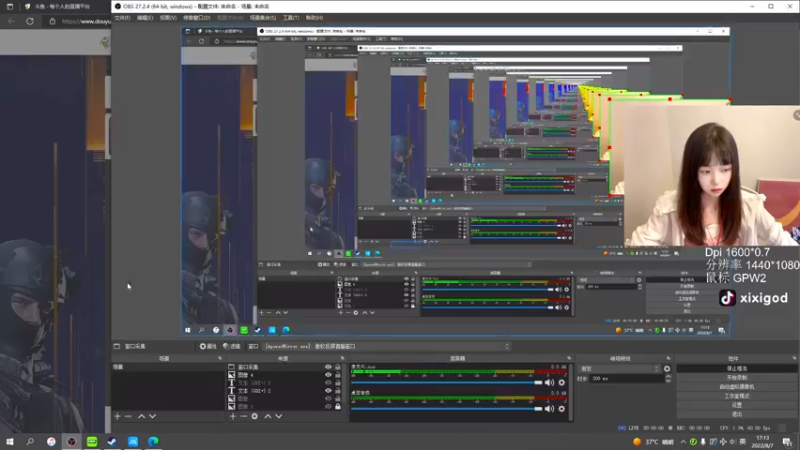Image resolution: width=800 pixels, height=450 pixels.
Task: Toggle lock on the 图像 4 source
Action: (338, 375)
